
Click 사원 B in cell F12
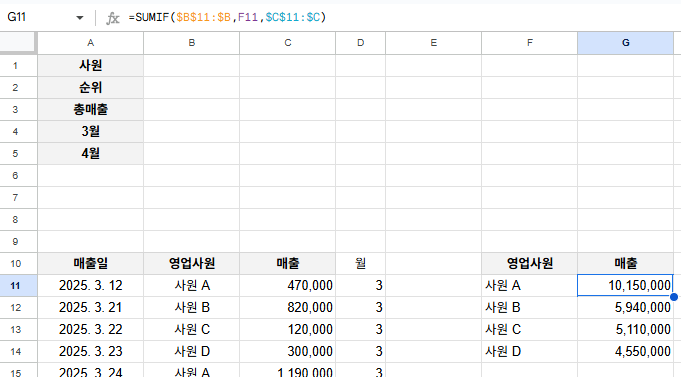[x=529, y=308]
